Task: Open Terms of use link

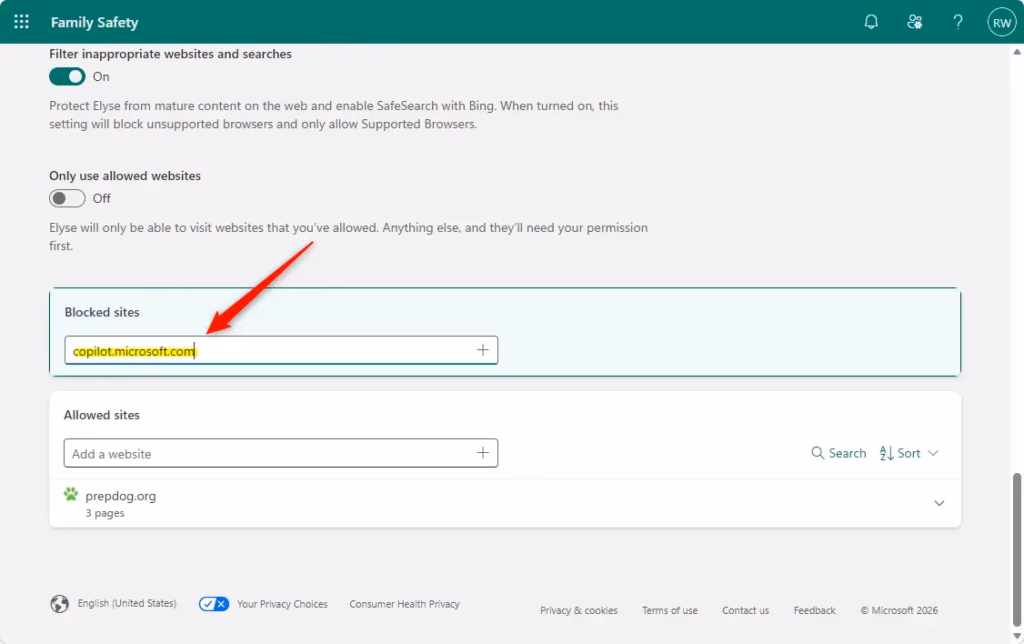Action: pos(669,610)
